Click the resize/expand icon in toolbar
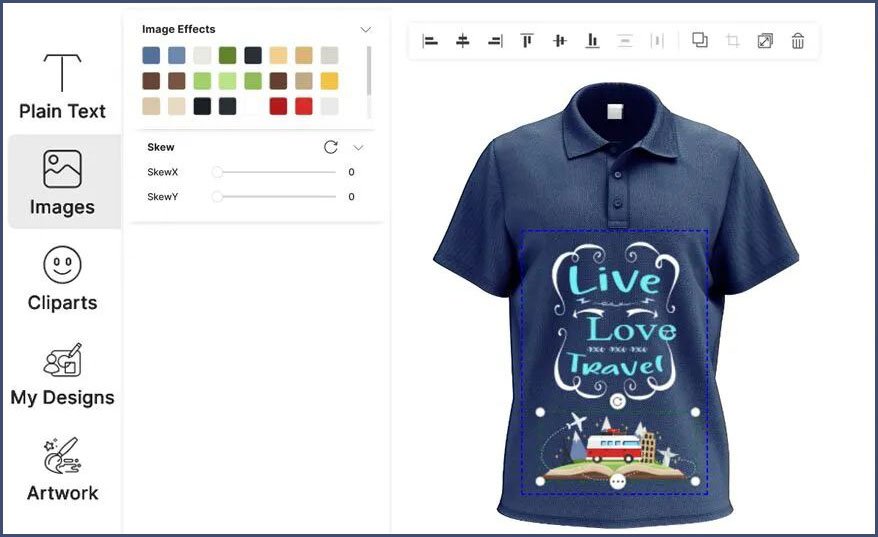The height and width of the screenshot is (537, 878). tap(765, 41)
